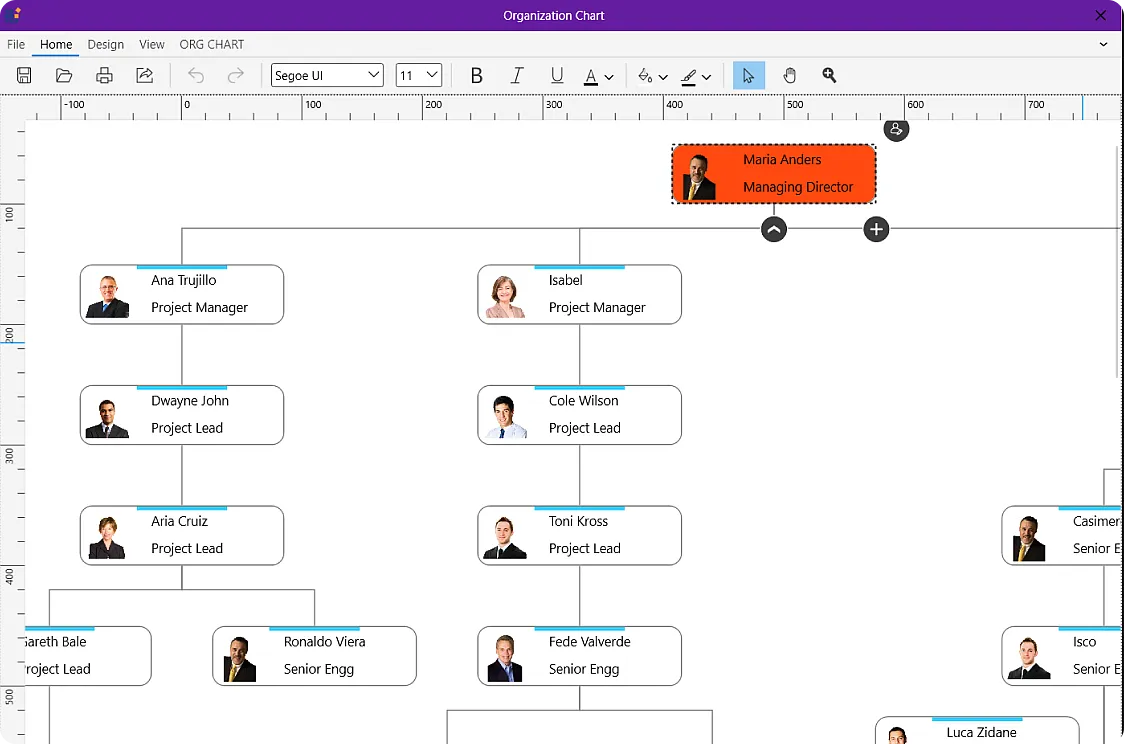This screenshot has height=744, width=1124.
Task: Open the Design tab
Action: (105, 44)
